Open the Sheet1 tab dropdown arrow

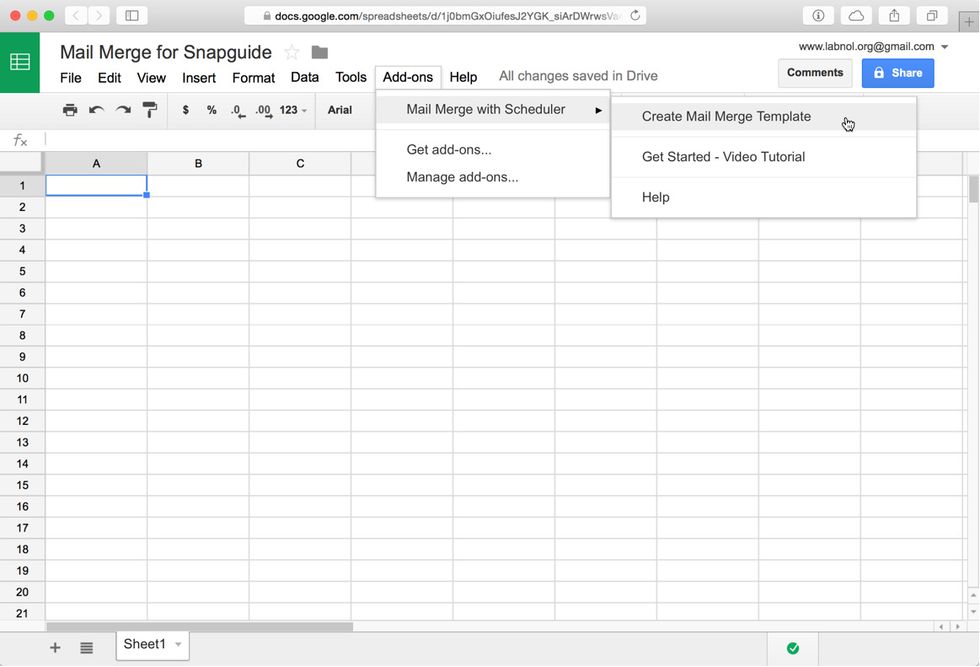tap(176, 645)
